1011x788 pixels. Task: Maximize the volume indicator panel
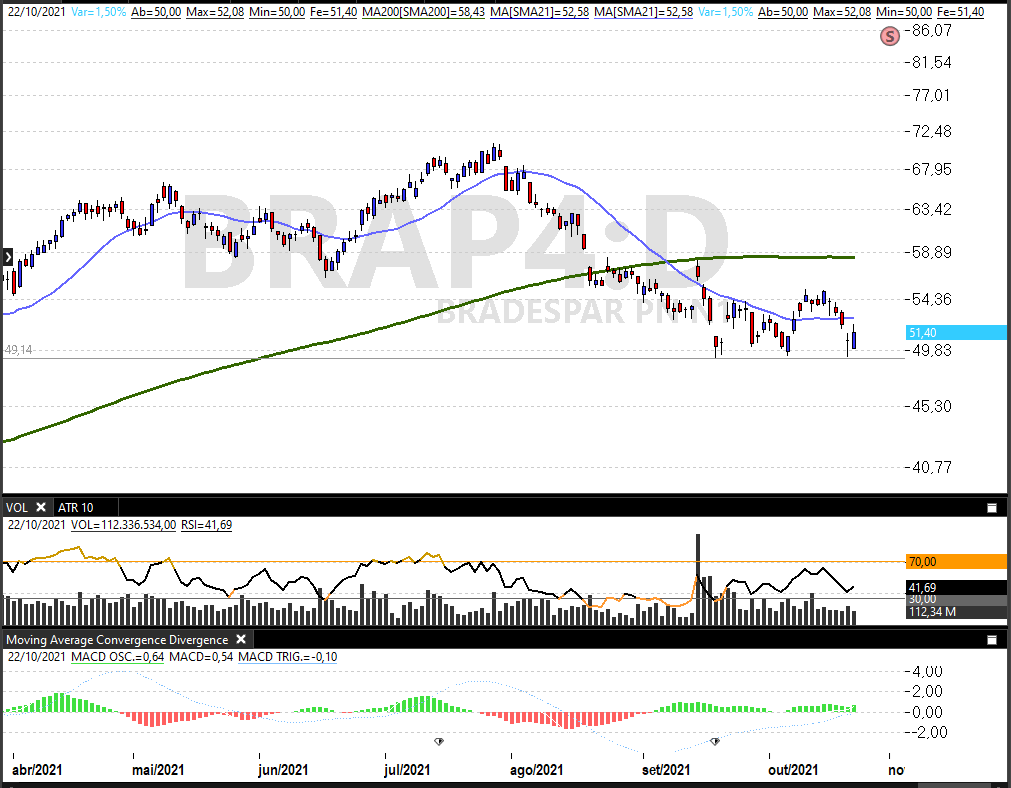(992, 508)
